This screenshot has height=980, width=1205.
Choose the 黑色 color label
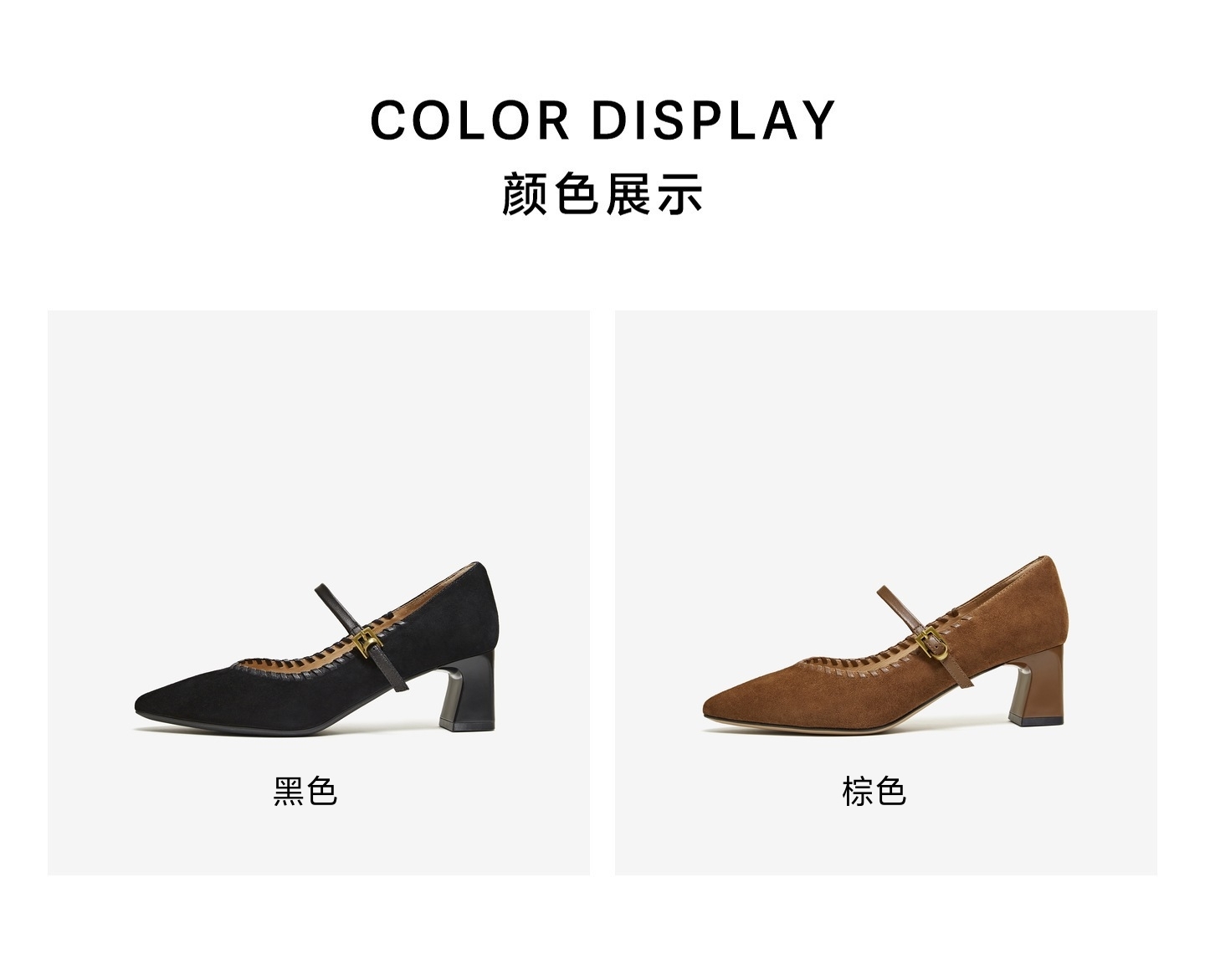pyautogui.click(x=305, y=791)
